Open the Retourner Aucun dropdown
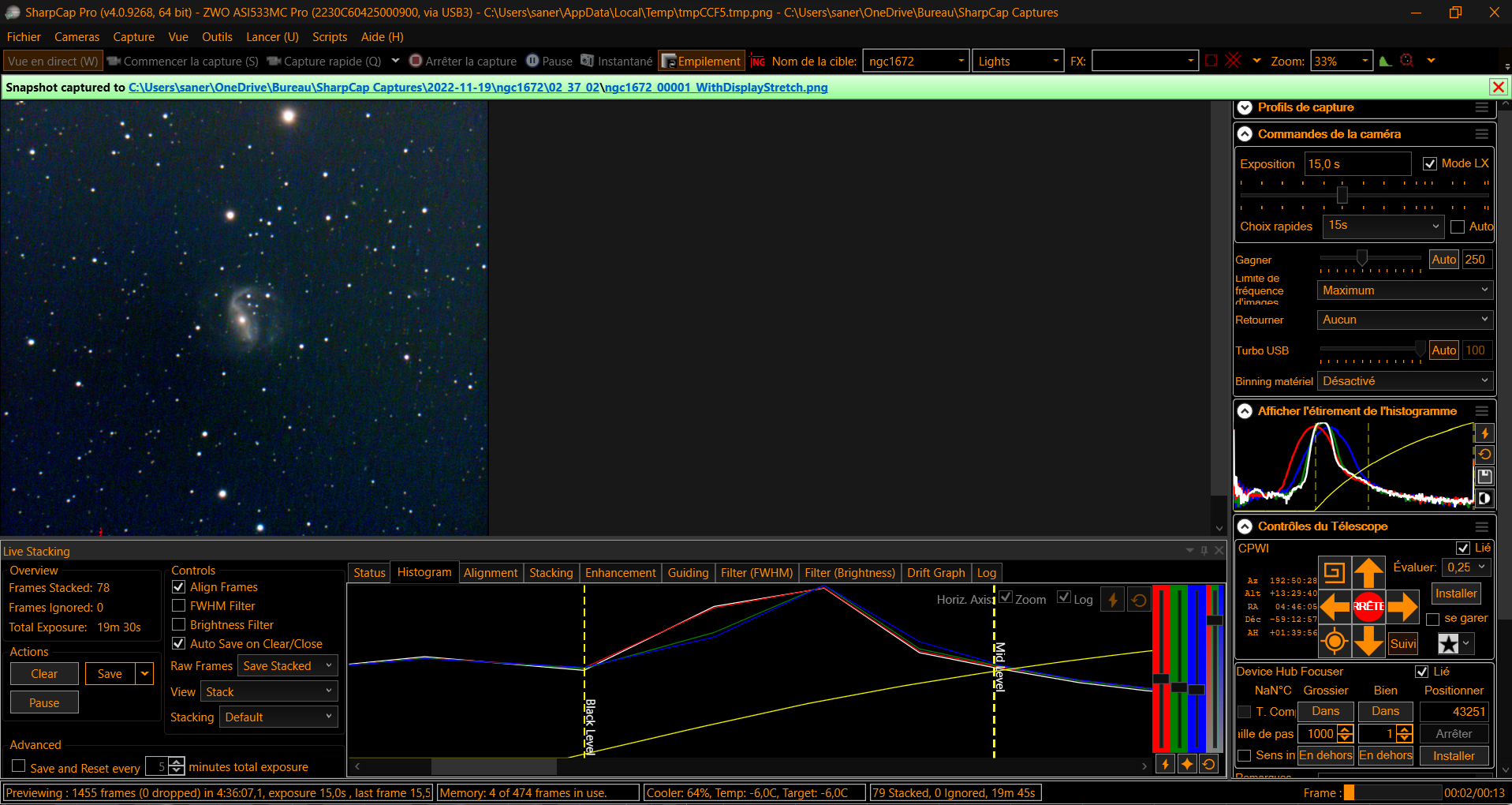The height and width of the screenshot is (805, 1512). coord(1405,320)
